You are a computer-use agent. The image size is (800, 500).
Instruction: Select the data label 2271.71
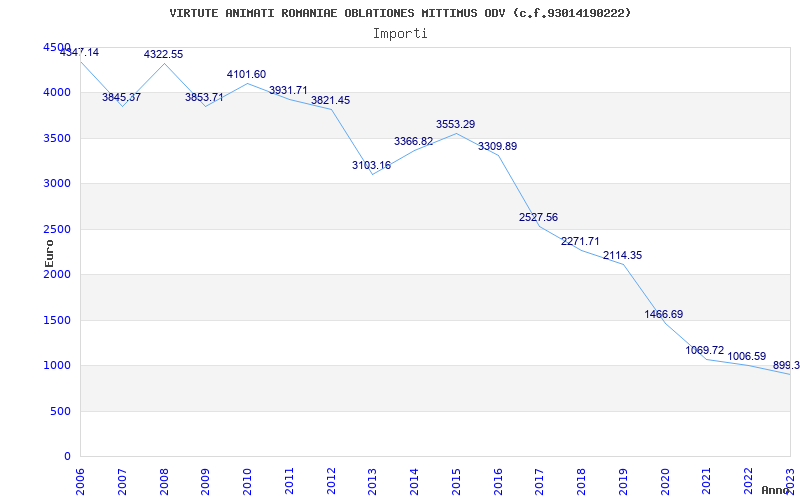pos(581,241)
